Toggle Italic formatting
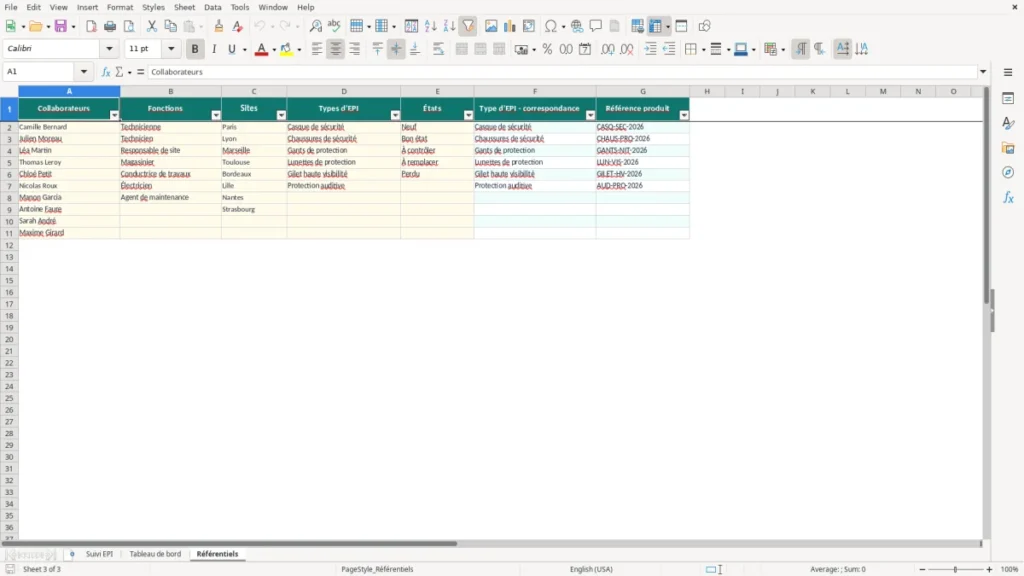Image resolution: width=1024 pixels, height=576 pixels. pos(214,49)
